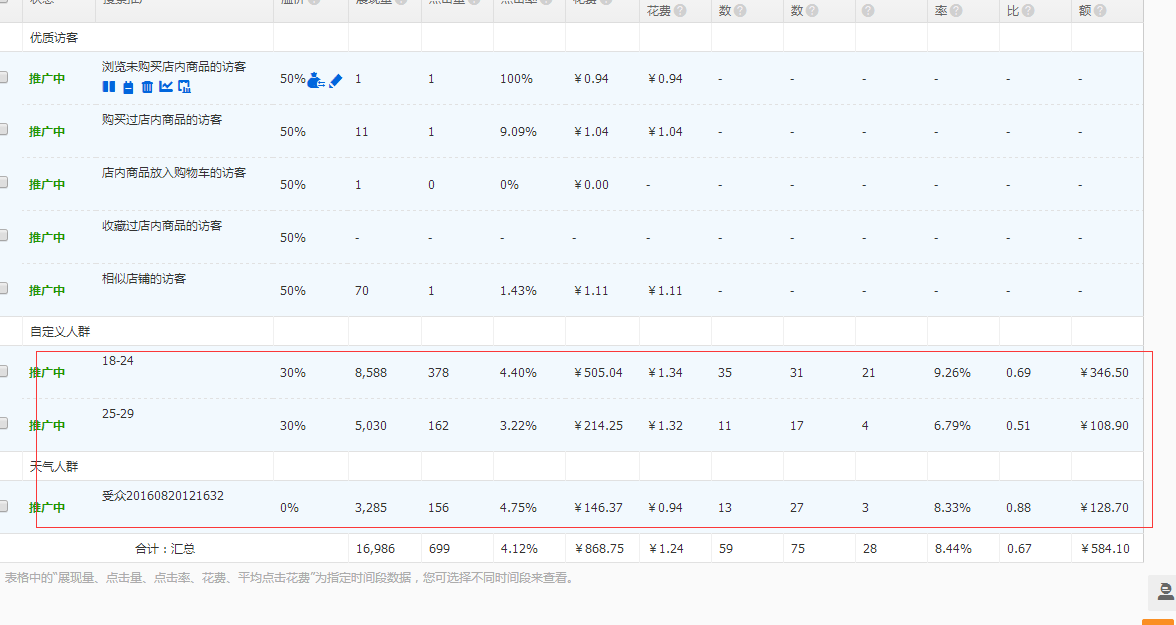Click 0% premium in 受众20160820121632 row
Screen dimensions: 1176x625
(290, 508)
